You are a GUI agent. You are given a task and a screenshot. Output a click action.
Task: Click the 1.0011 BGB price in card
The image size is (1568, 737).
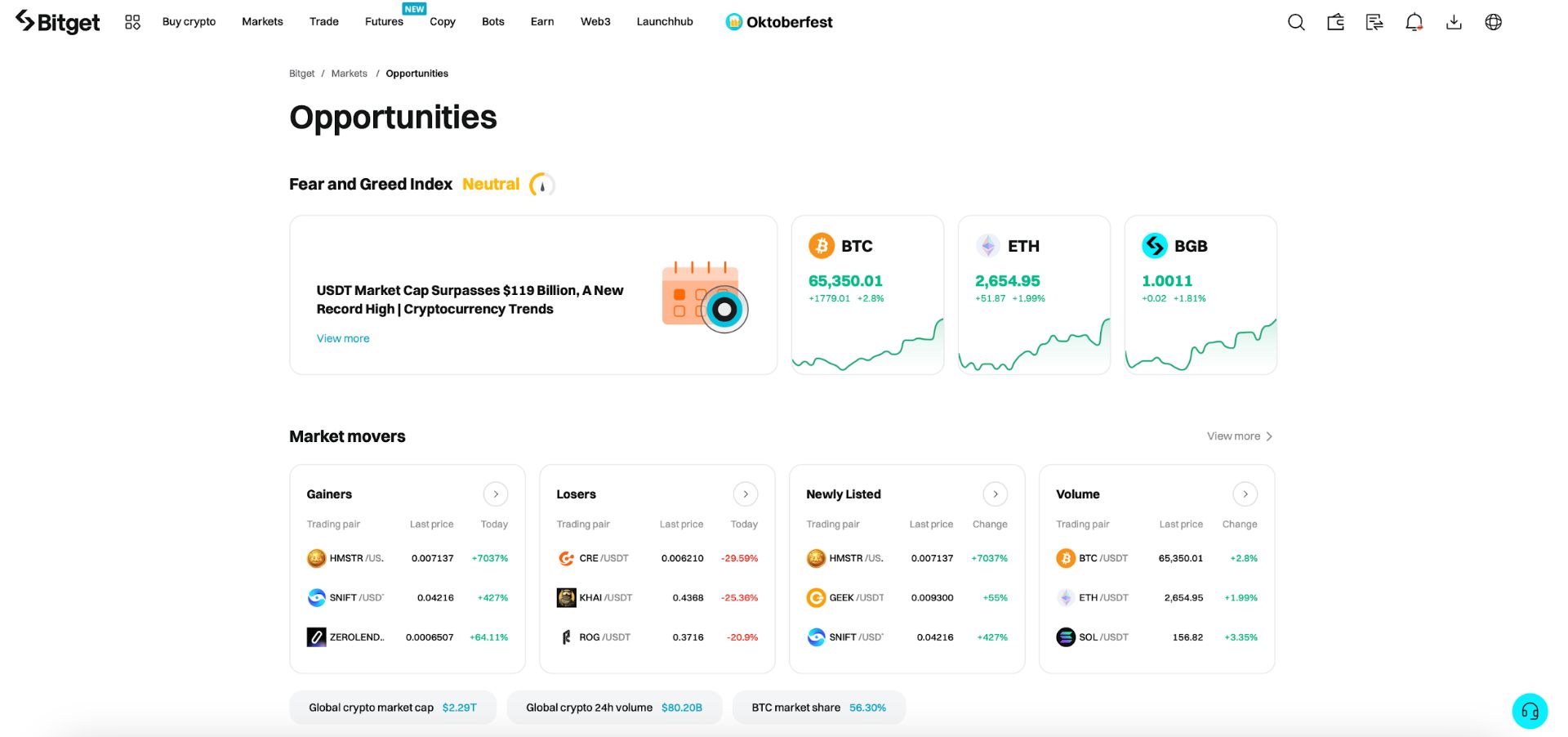click(x=1167, y=281)
